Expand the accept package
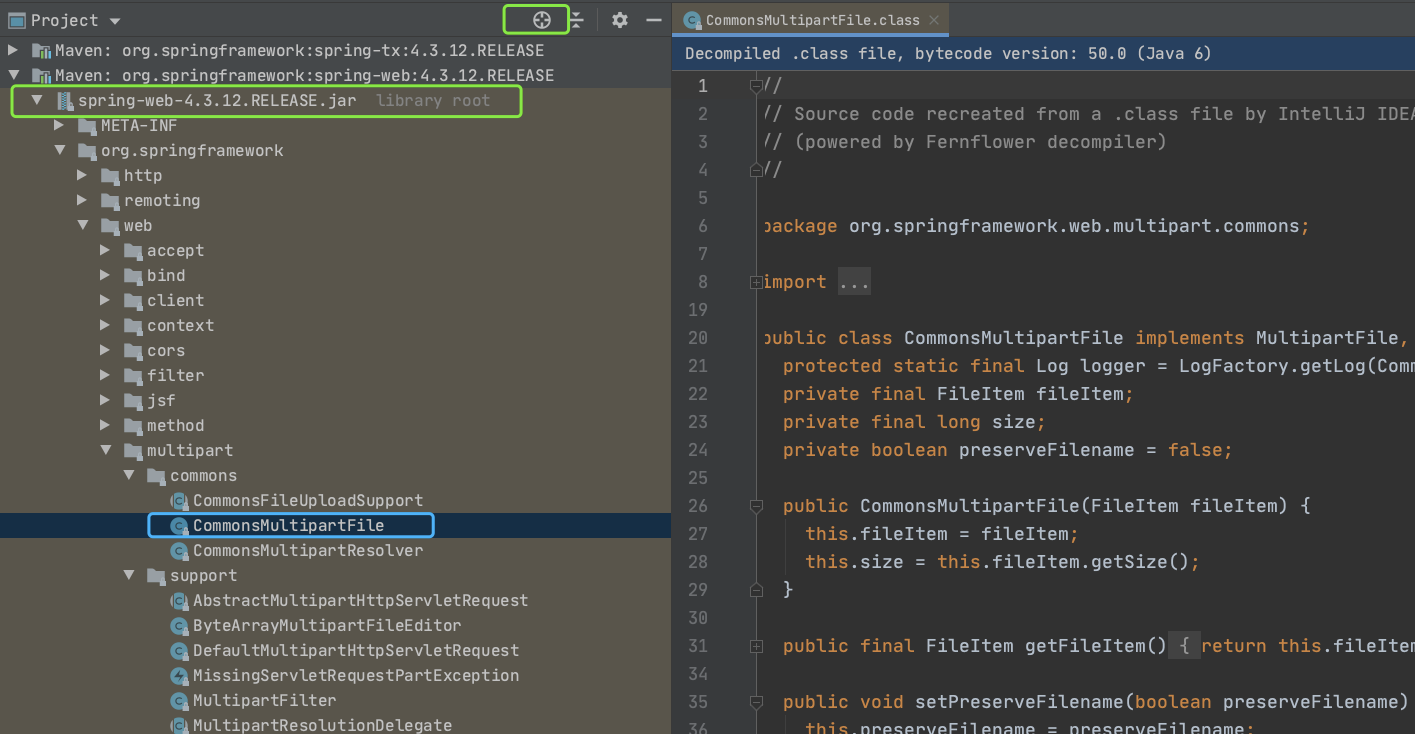 pos(106,250)
